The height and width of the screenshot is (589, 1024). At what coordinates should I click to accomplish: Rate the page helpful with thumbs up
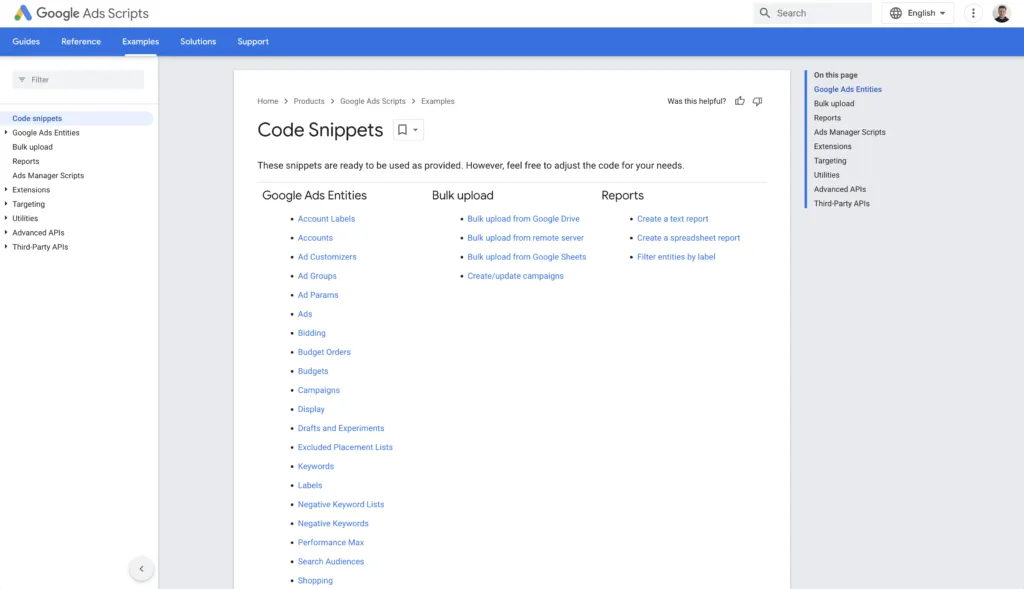point(739,101)
